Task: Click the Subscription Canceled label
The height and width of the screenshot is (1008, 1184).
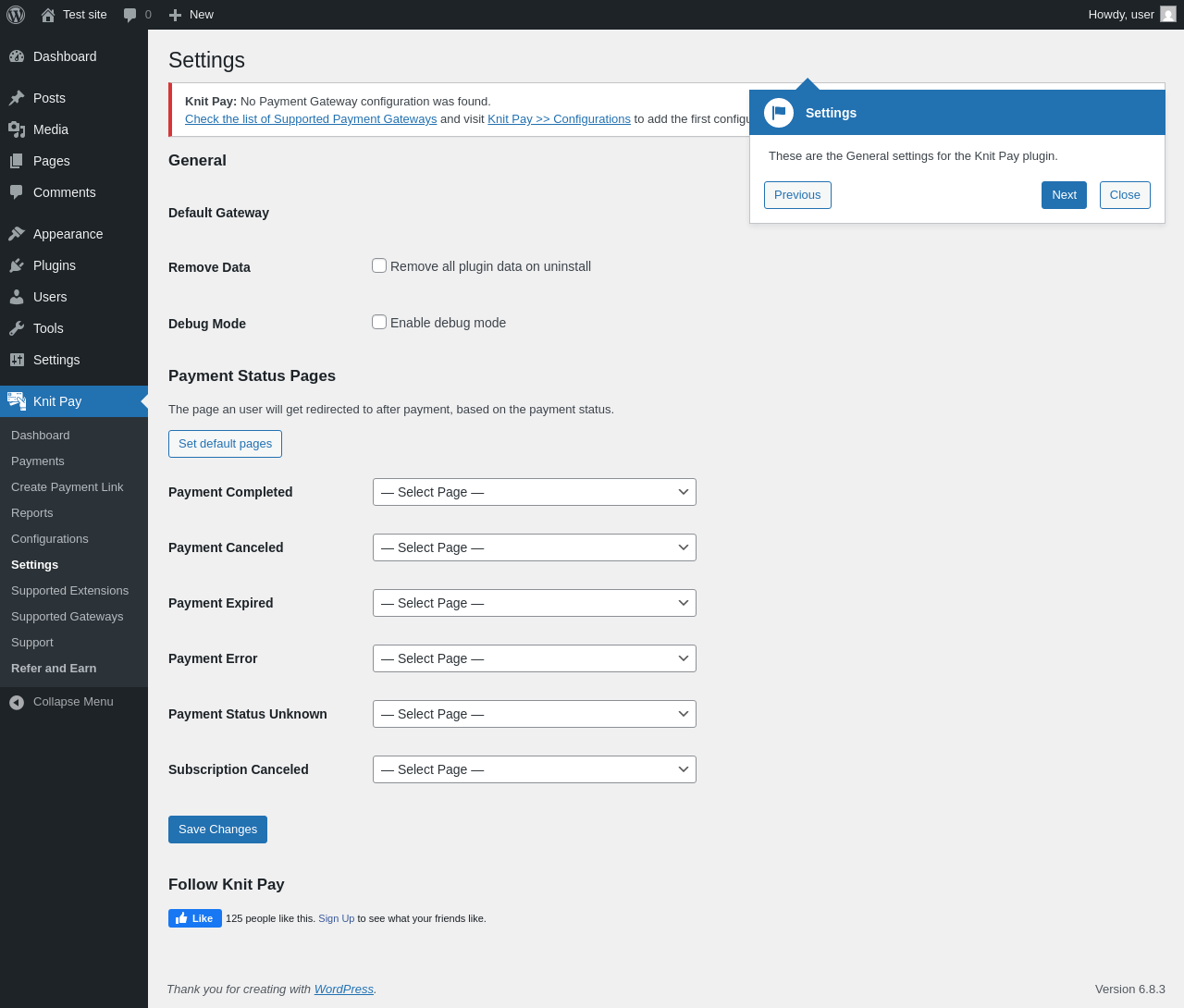Action: tap(239, 769)
